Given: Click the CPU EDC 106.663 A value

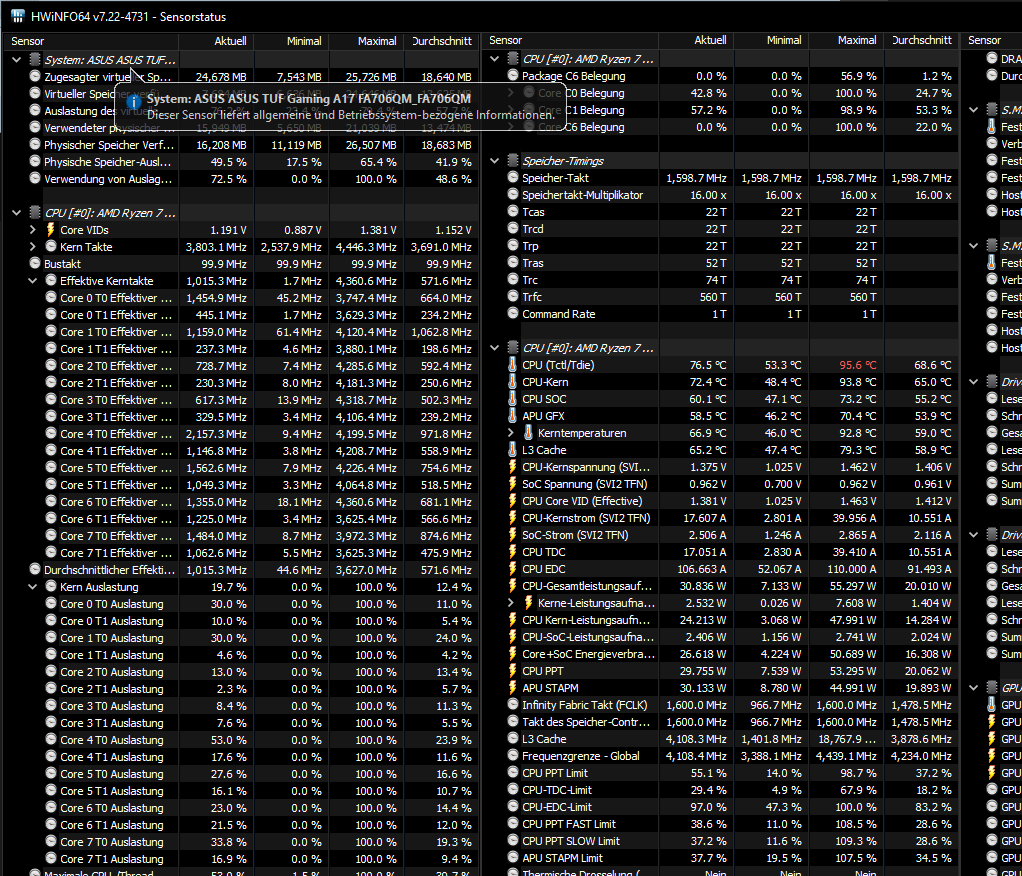Looking at the screenshot, I should click(x=701, y=568).
